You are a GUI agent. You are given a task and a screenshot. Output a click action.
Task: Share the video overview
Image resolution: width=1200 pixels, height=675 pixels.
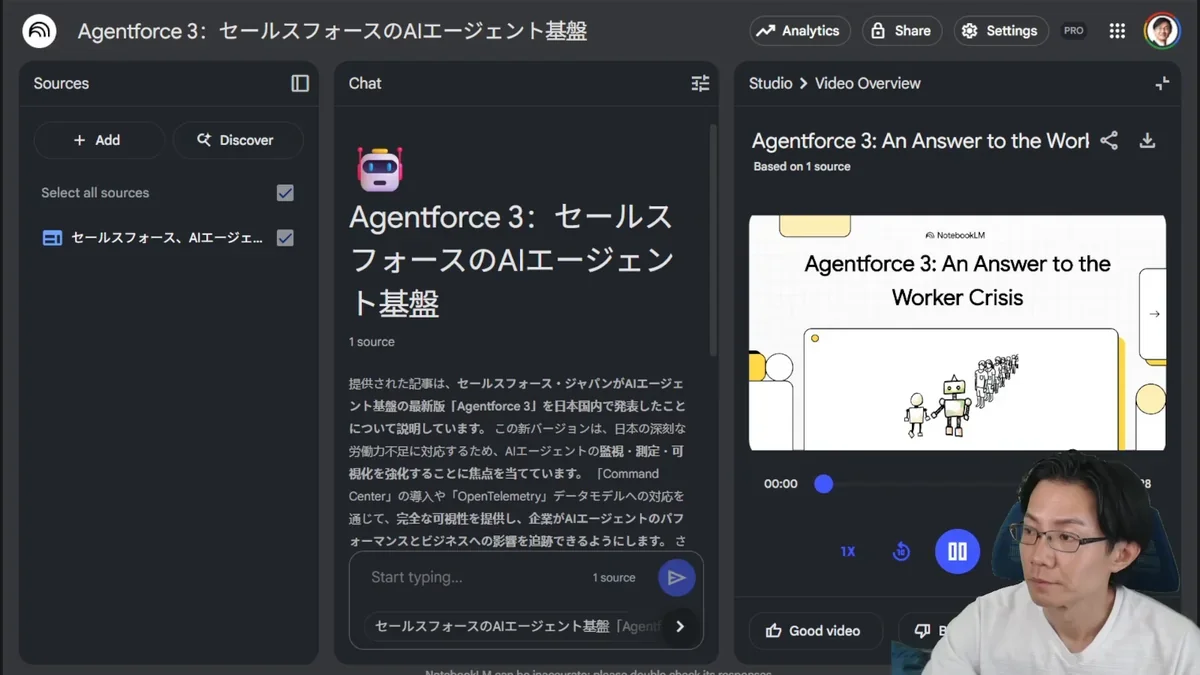(1109, 141)
